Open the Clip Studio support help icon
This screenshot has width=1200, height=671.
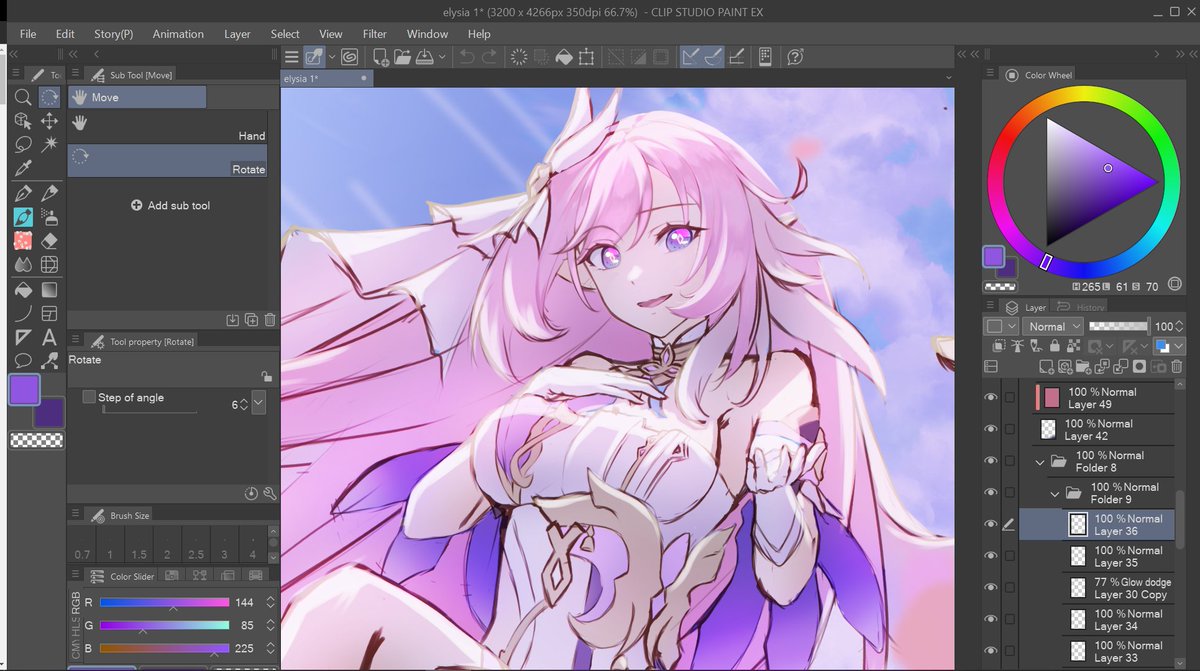(x=796, y=57)
